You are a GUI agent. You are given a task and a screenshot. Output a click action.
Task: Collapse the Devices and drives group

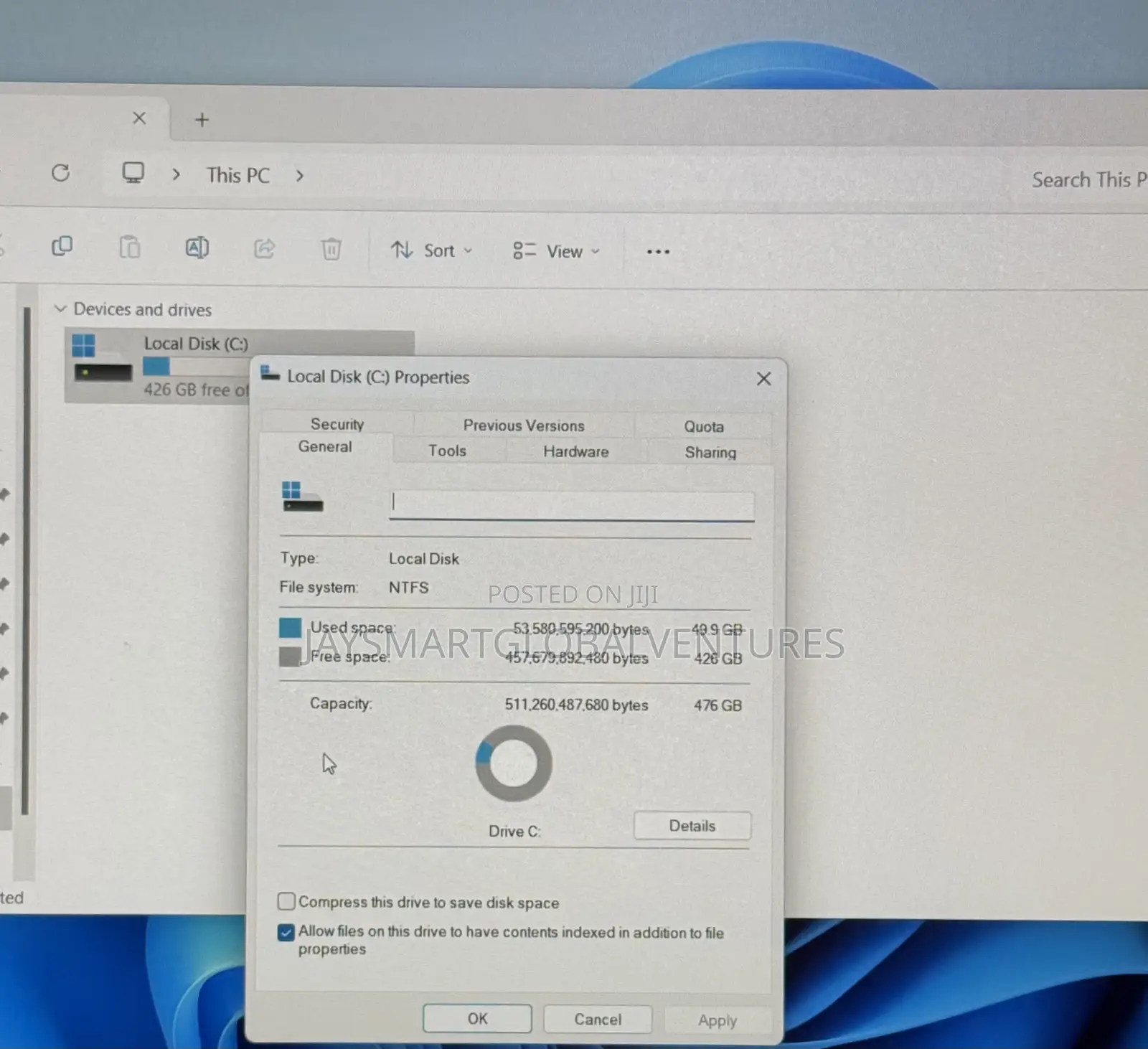60,309
